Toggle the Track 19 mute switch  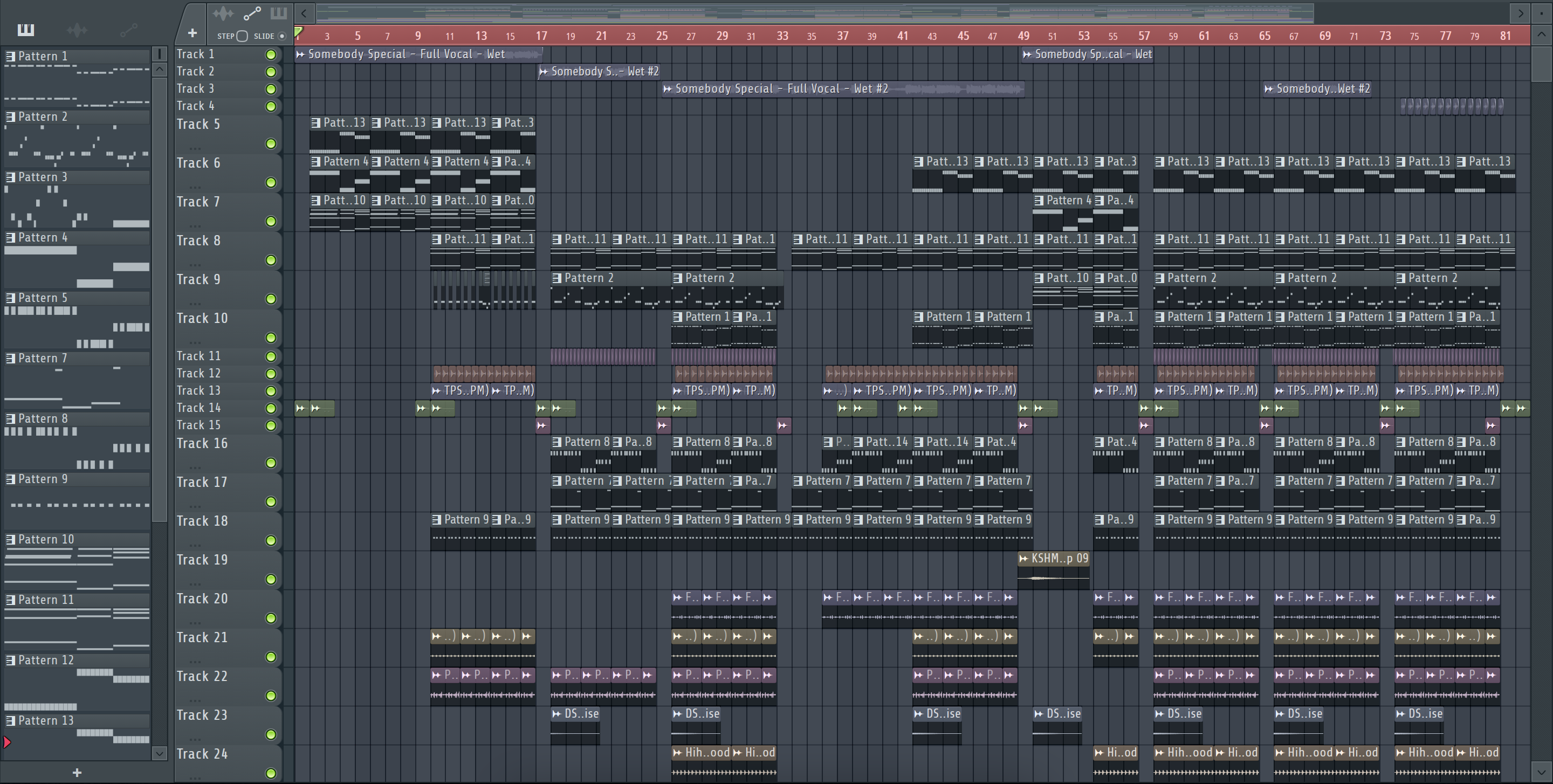(271, 580)
